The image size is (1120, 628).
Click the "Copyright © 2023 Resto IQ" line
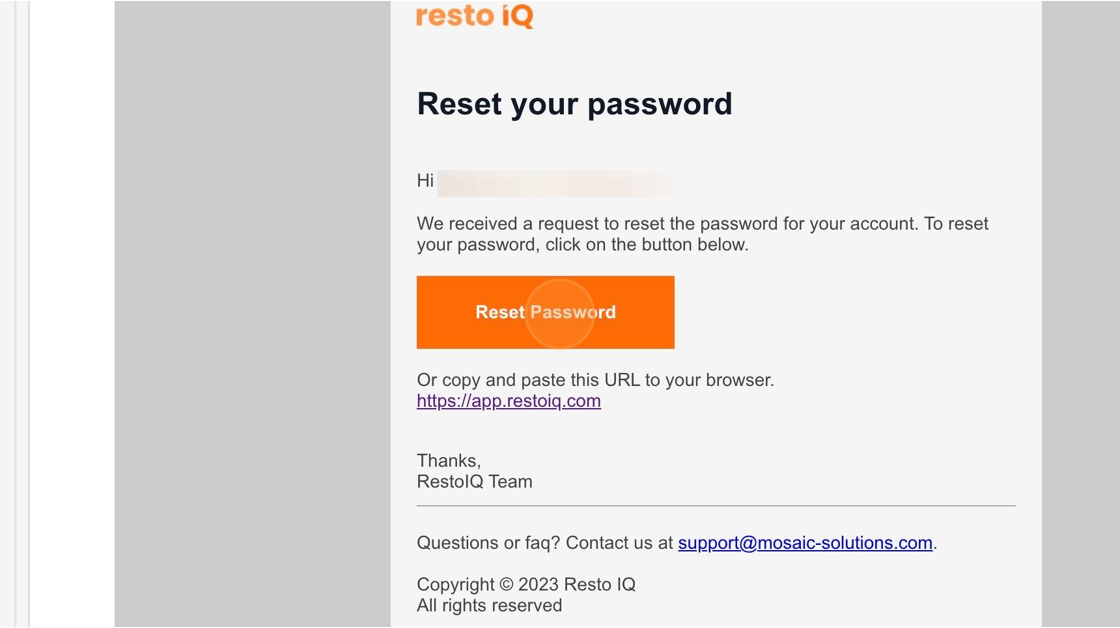point(526,584)
